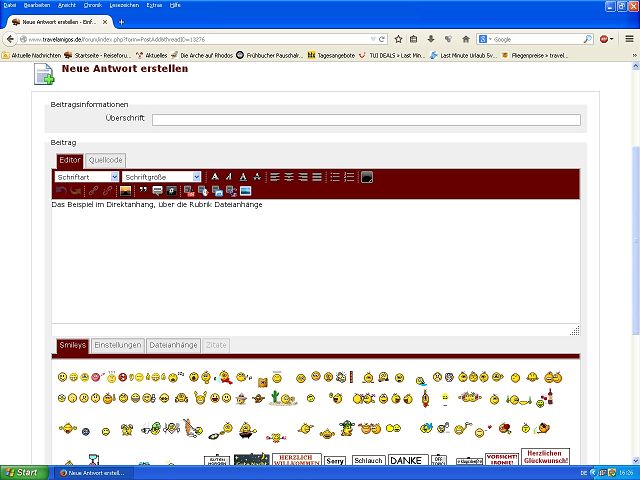640x480 pixels.
Task: Click the Überschrift input field
Action: [x=366, y=120]
